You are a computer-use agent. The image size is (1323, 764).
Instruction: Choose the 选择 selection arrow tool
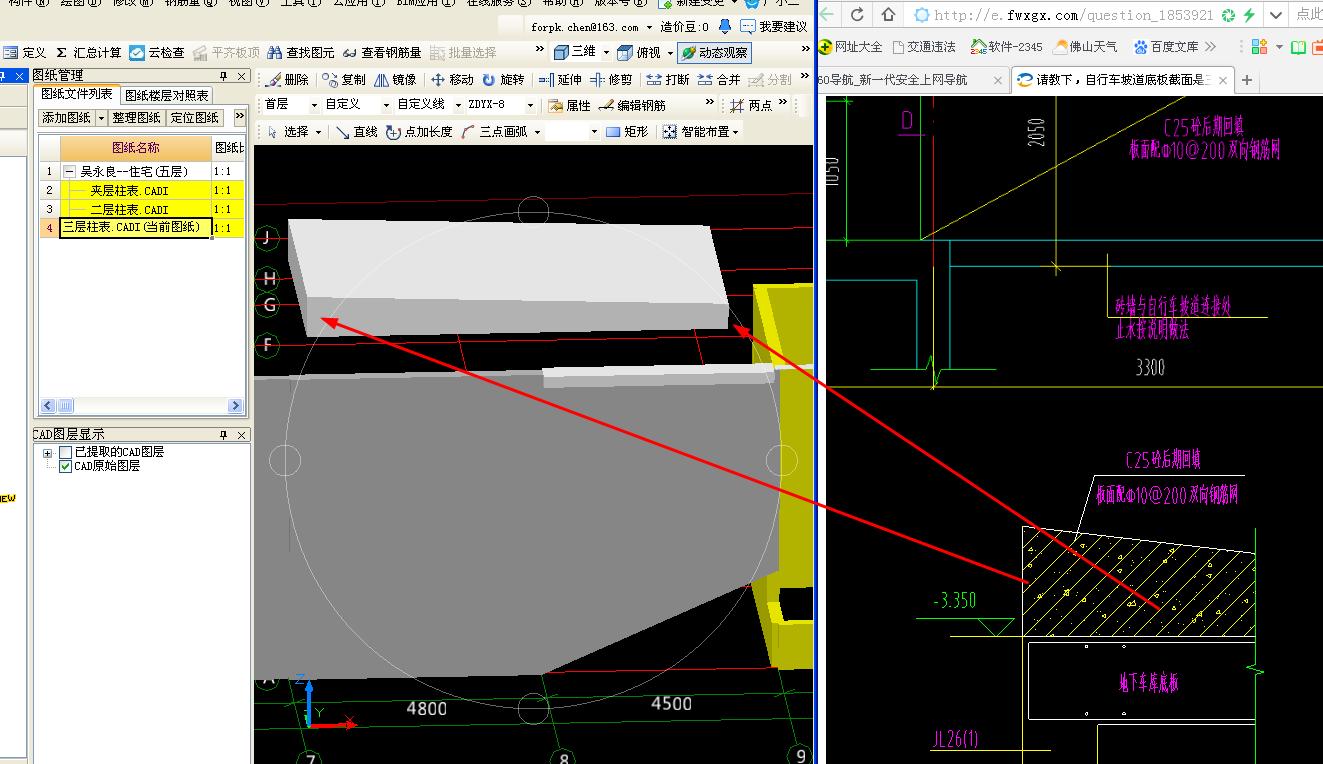coord(288,132)
